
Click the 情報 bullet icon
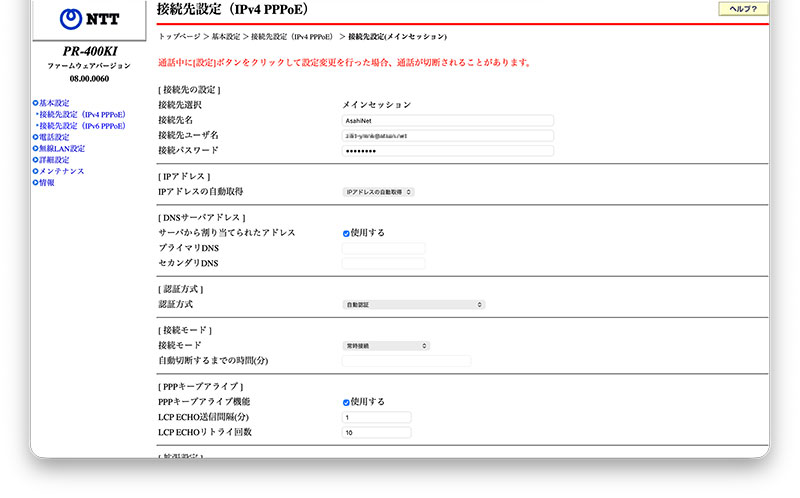35,183
